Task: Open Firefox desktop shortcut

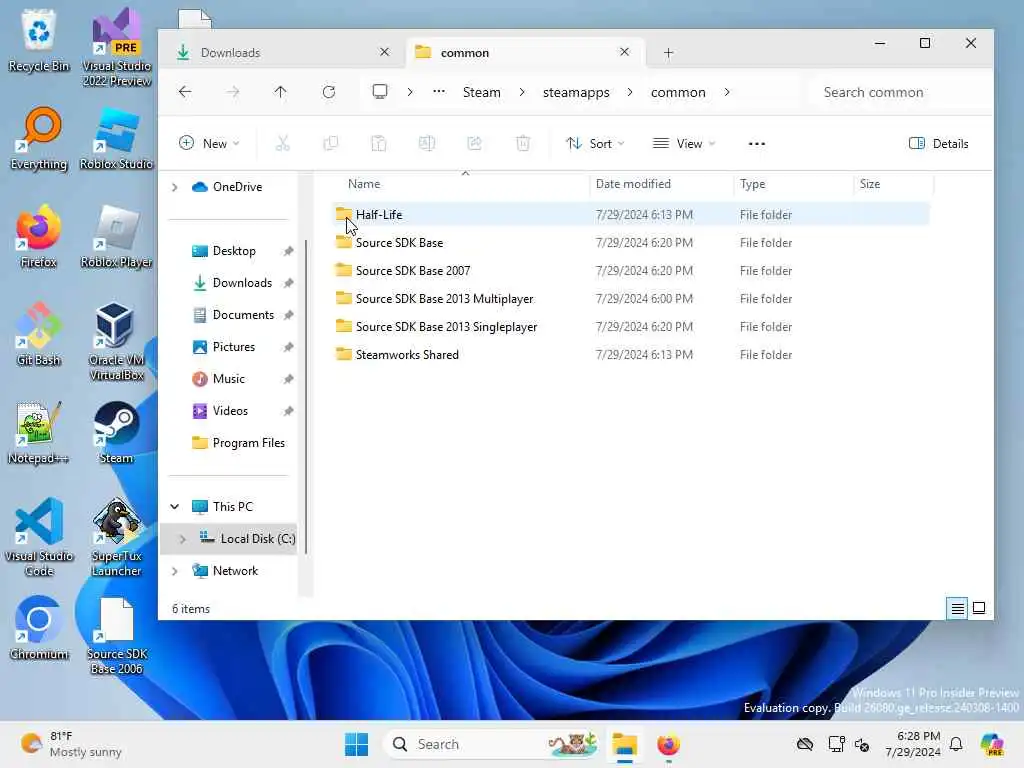Action: 39,237
